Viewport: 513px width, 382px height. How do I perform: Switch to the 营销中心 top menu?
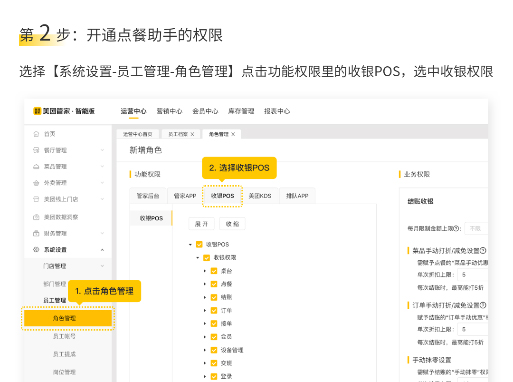169,111
